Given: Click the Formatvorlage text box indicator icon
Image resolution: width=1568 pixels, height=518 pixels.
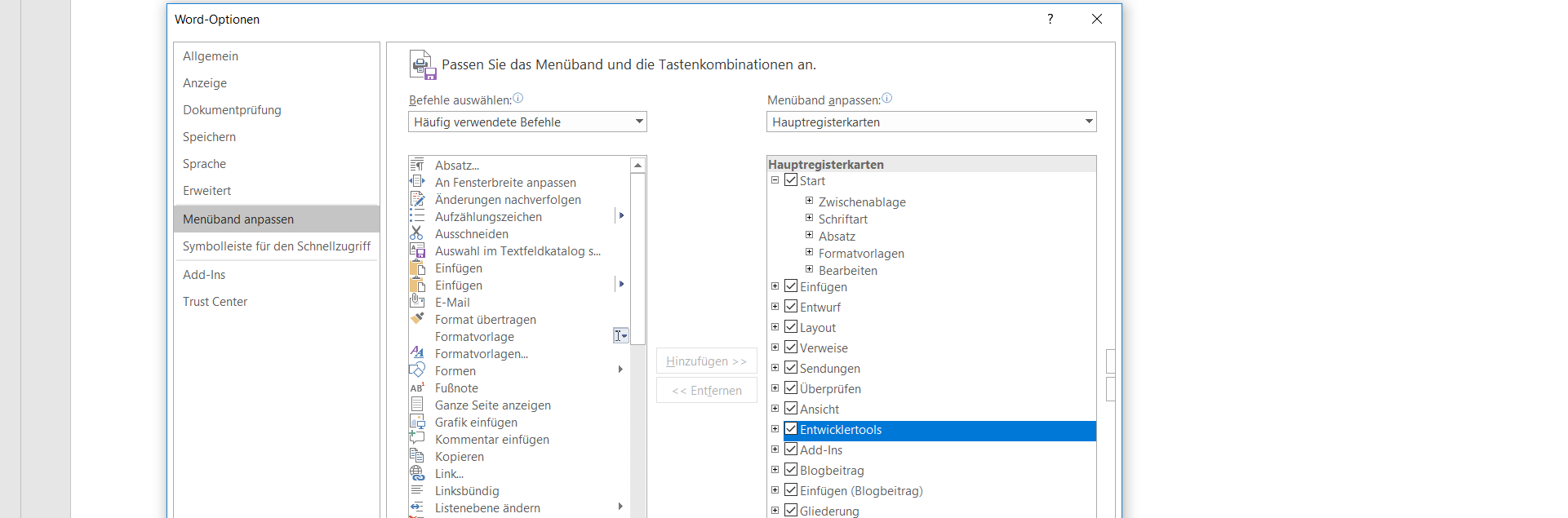Looking at the screenshot, I should pos(621,336).
